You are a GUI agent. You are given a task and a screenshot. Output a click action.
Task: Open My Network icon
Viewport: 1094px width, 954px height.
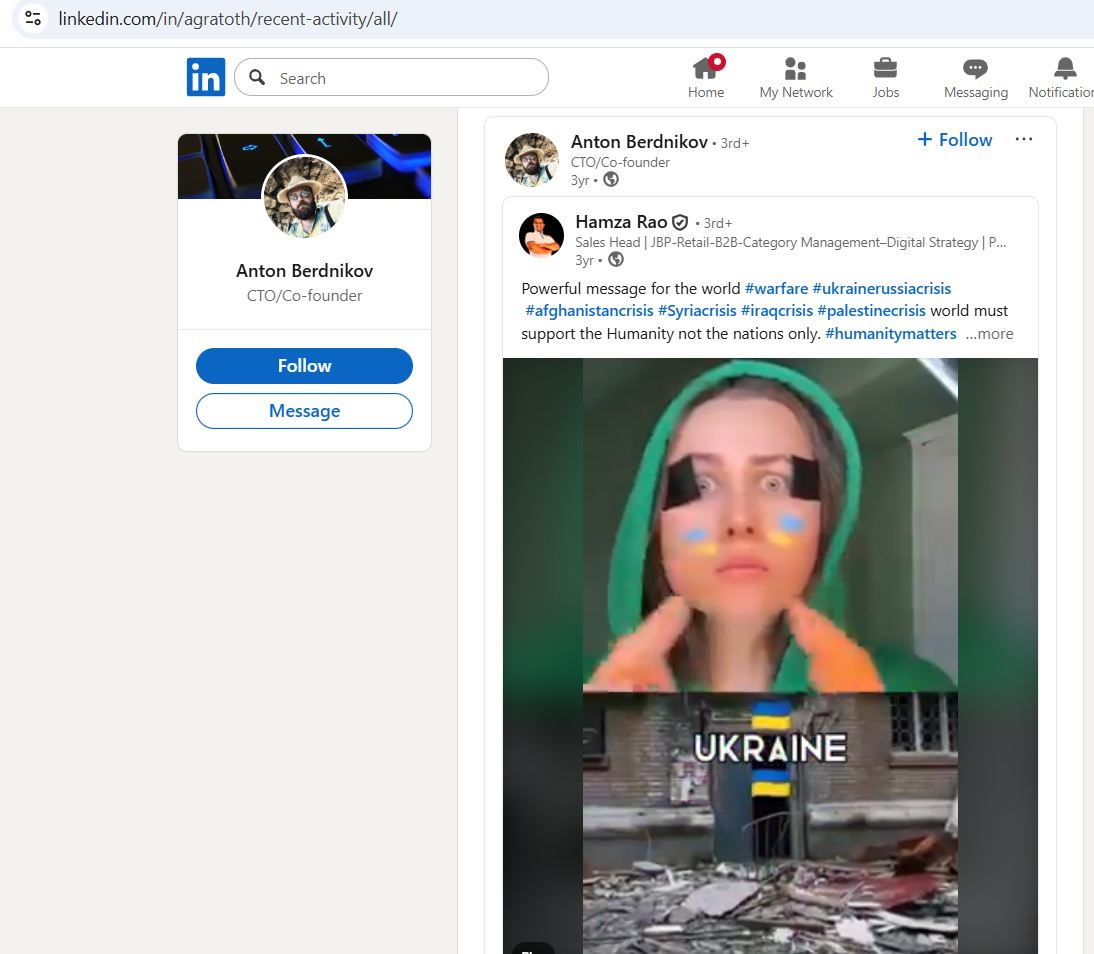click(795, 69)
